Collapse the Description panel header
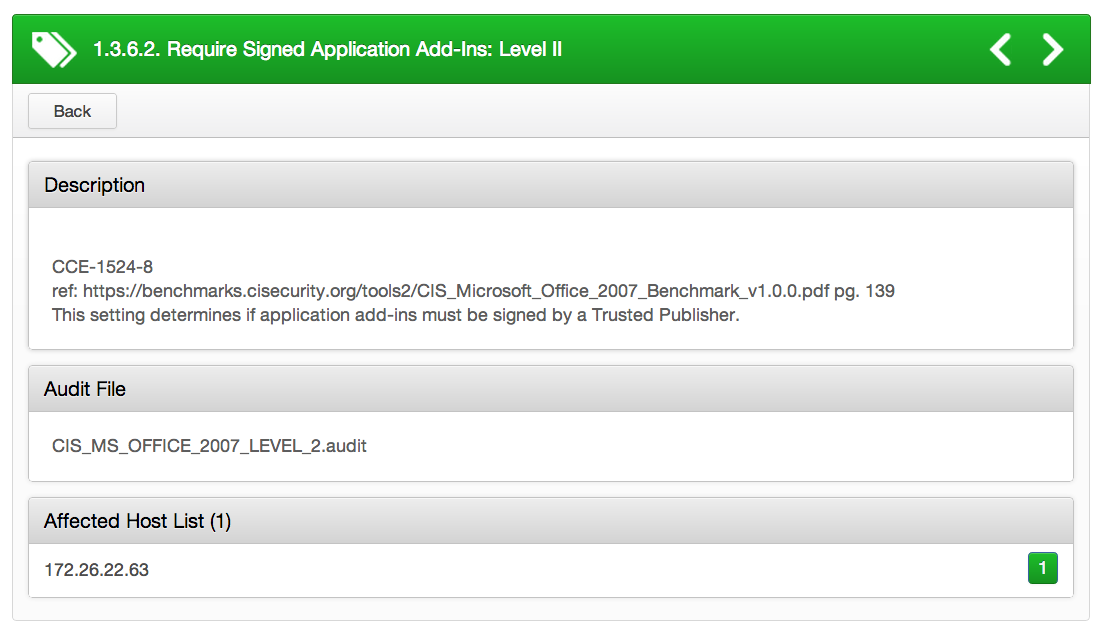Image resolution: width=1101 pixels, height=634 pixels. 550,185
